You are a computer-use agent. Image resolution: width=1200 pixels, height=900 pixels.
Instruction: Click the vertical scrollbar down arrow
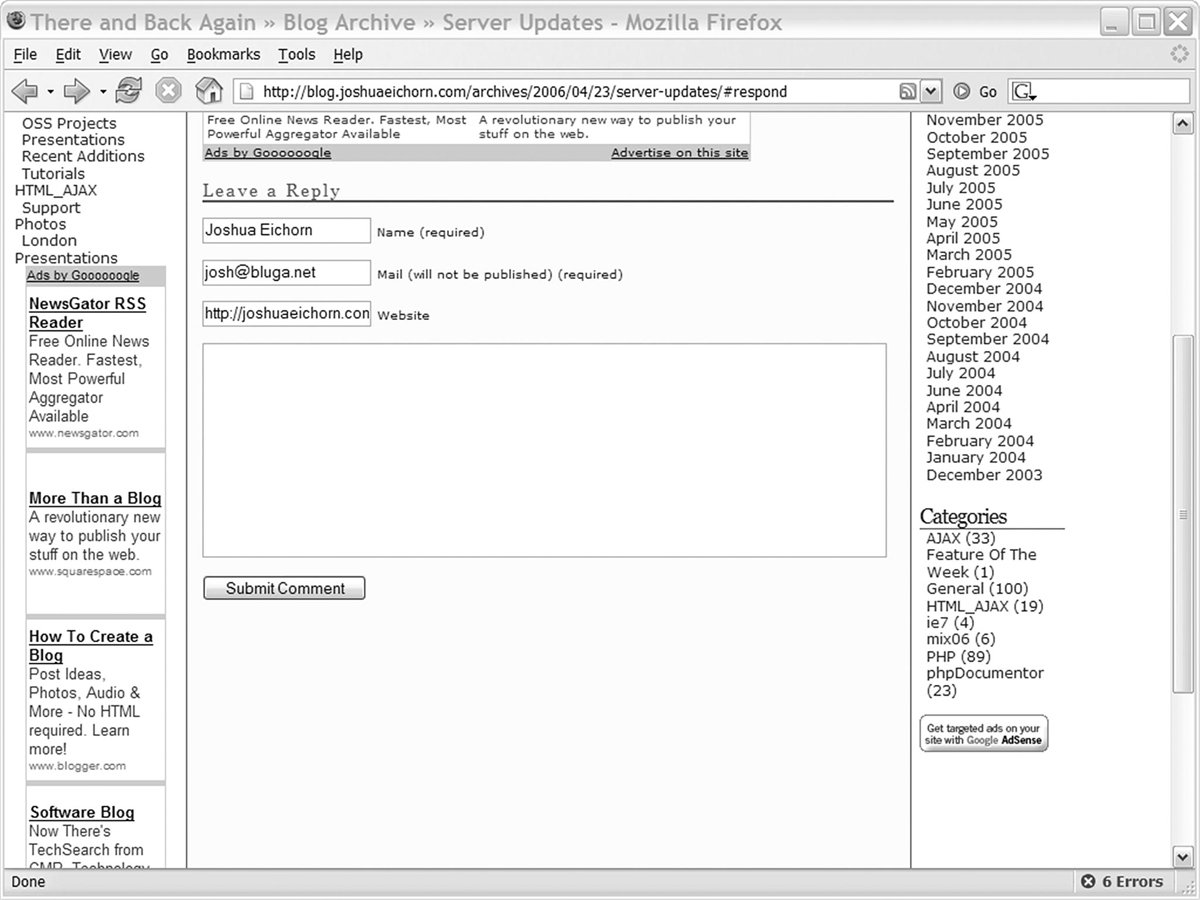pos(1182,857)
